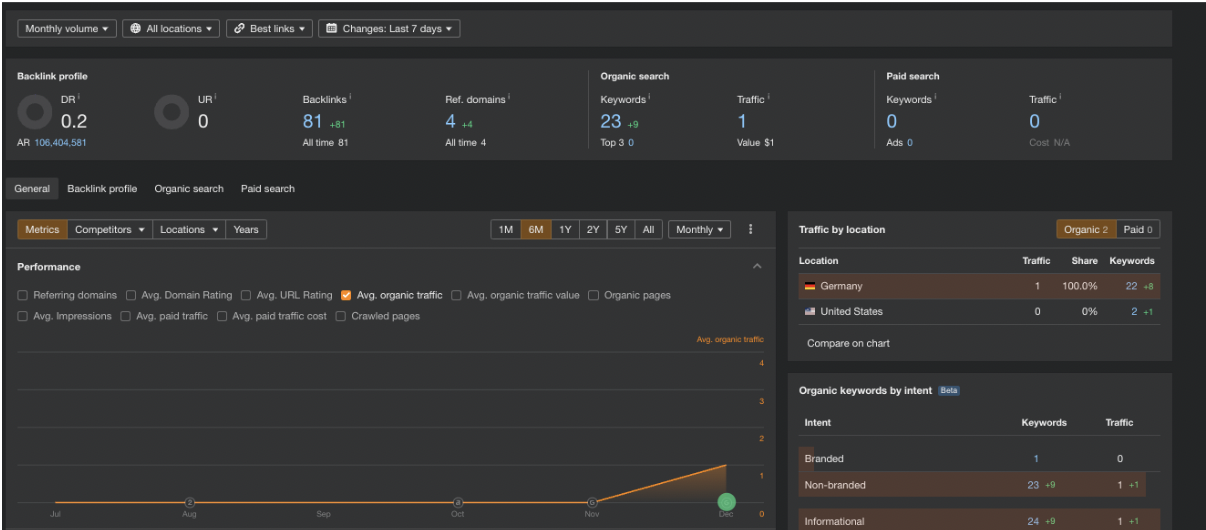
Task: Click the Backlinks info icon
Action: 350,97
